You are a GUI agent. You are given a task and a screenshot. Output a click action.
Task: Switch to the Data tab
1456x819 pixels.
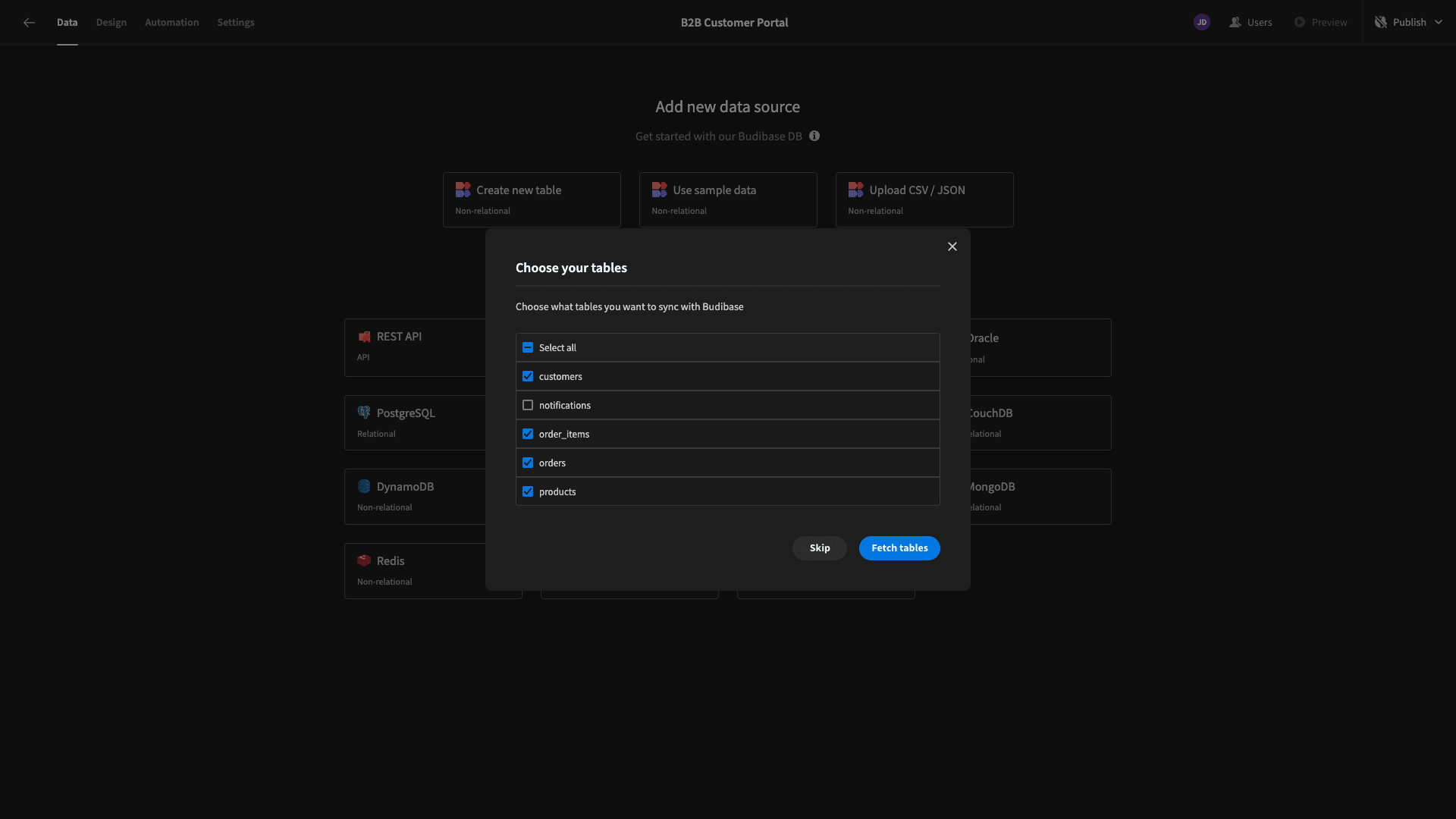click(x=67, y=23)
